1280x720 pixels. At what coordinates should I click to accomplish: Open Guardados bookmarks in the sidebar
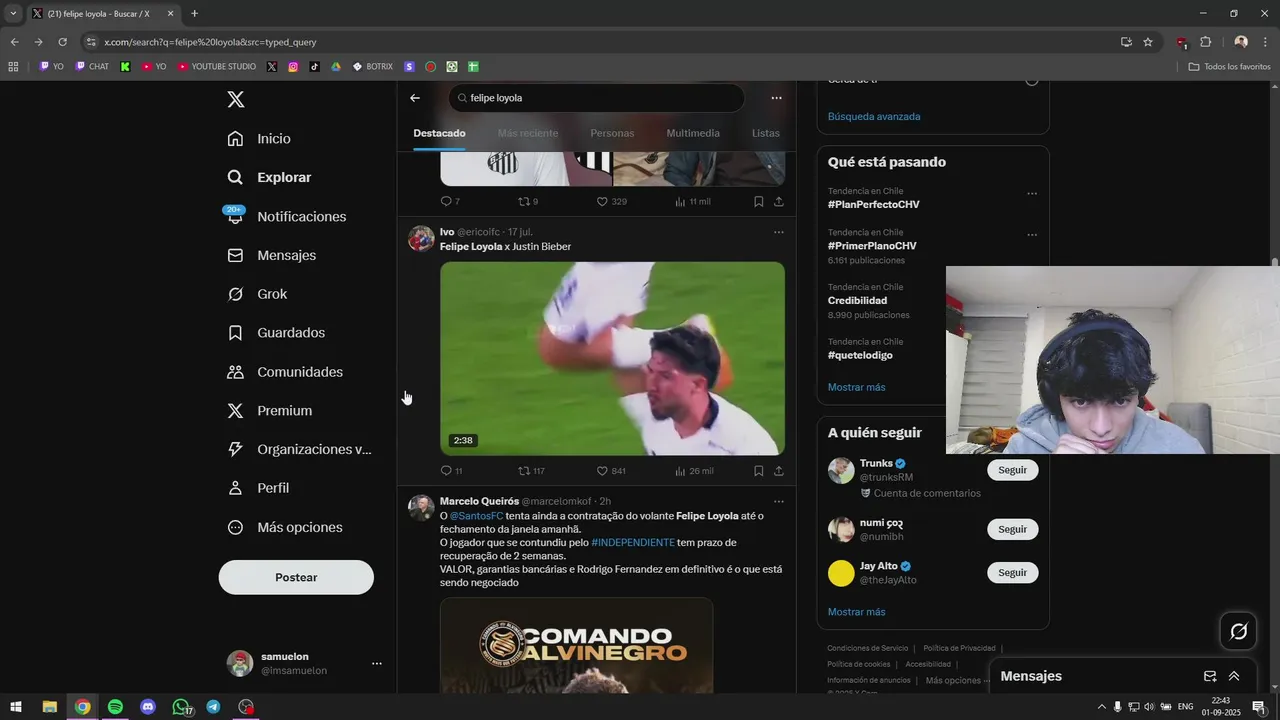(x=275, y=332)
